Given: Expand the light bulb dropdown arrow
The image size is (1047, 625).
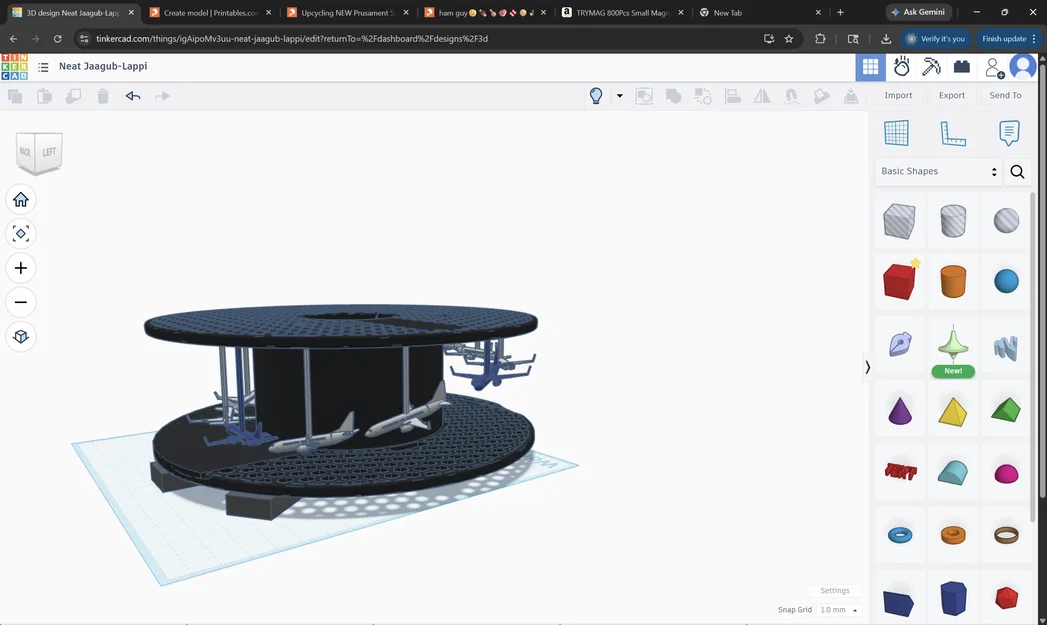Looking at the screenshot, I should 619,95.
